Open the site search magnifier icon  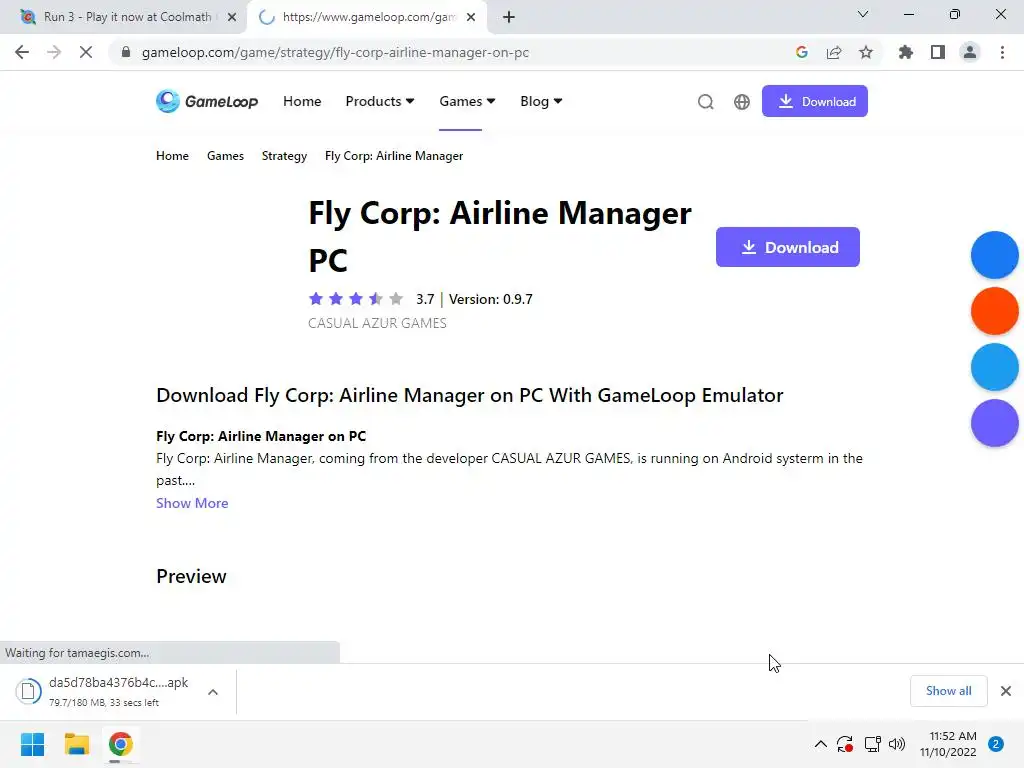coord(705,102)
